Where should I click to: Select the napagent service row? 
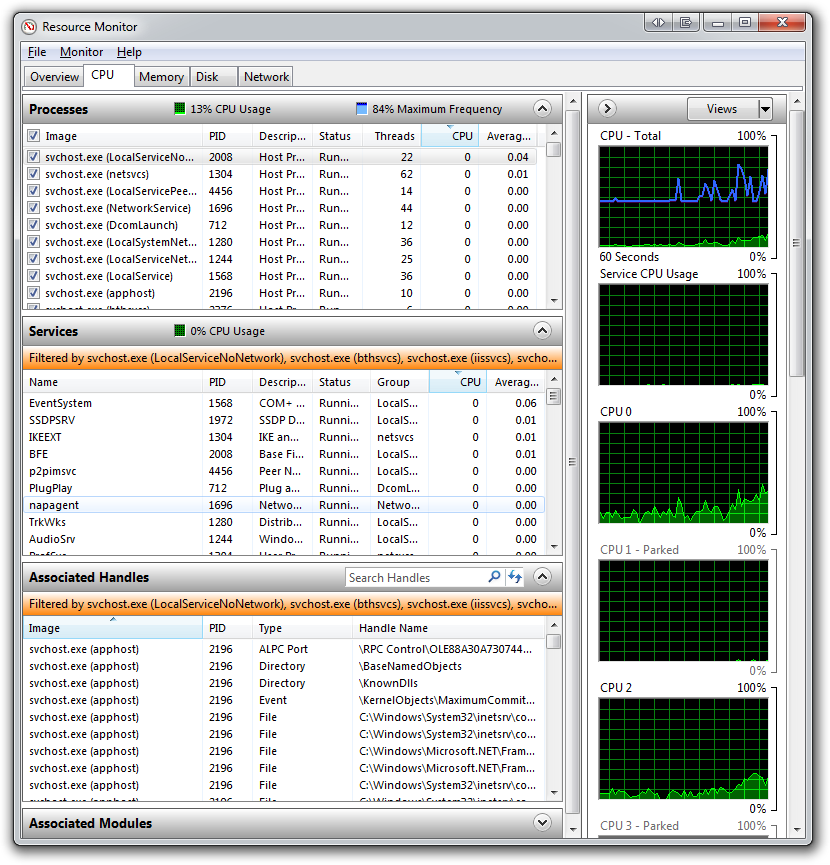(55, 505)
